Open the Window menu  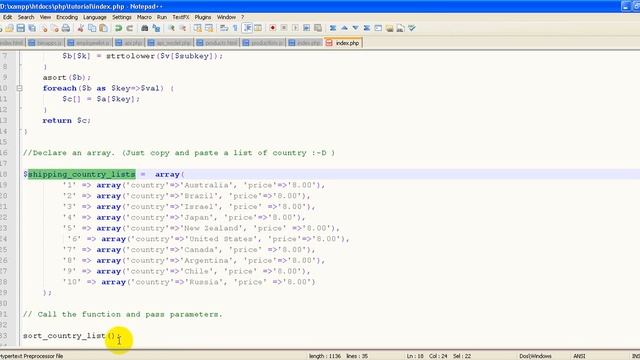(226, 17)
